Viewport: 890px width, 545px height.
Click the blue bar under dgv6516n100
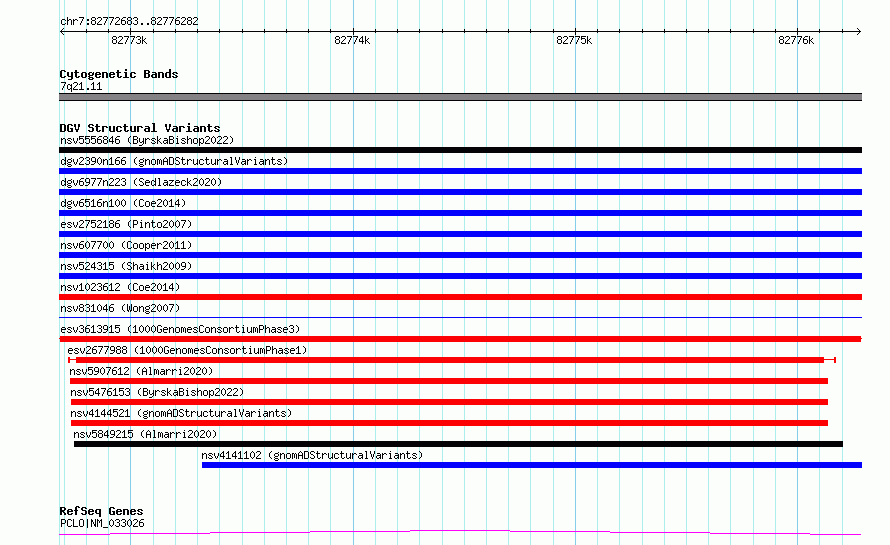point(460,213)
